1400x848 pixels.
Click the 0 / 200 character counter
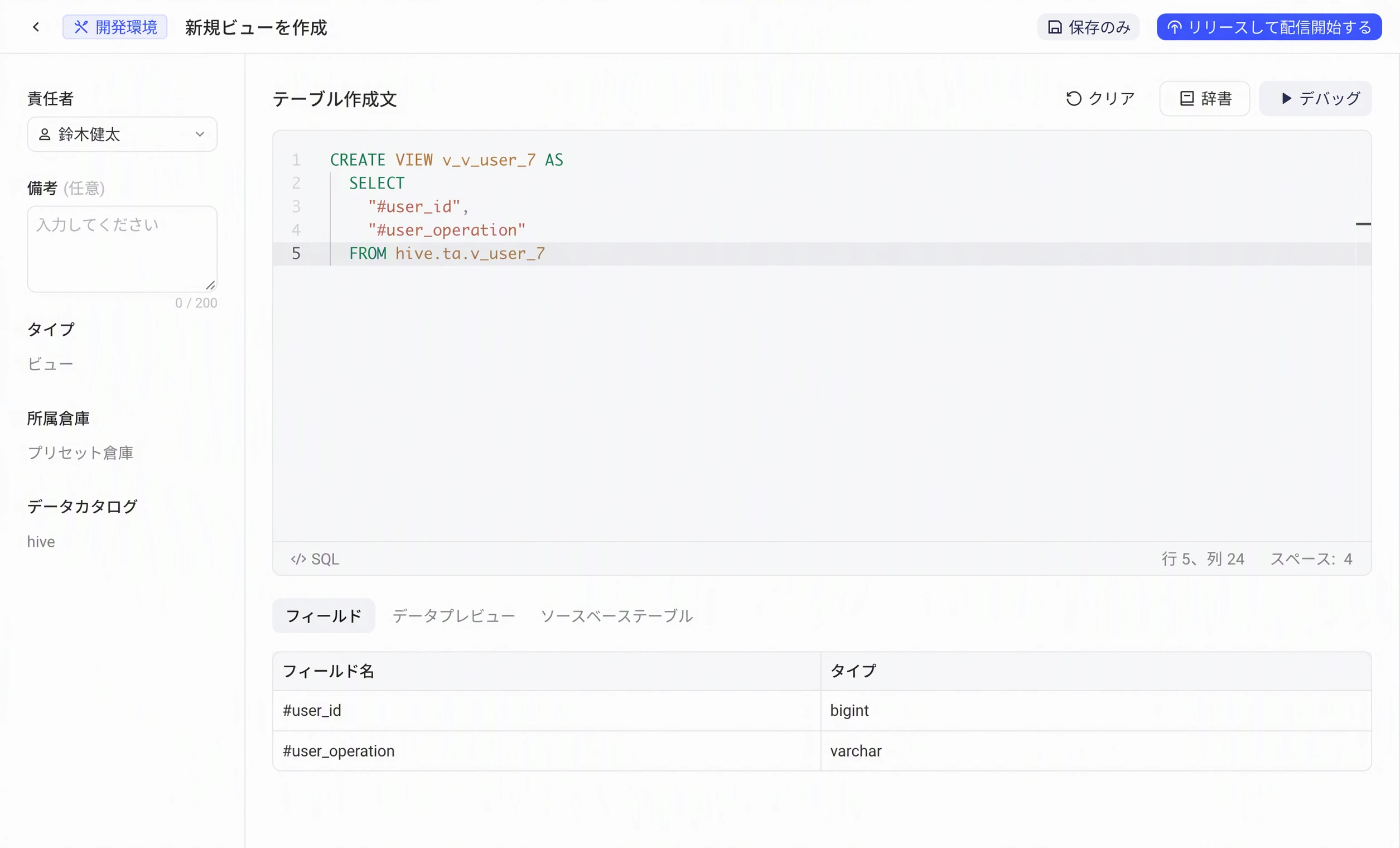click(x=196, y=302)
